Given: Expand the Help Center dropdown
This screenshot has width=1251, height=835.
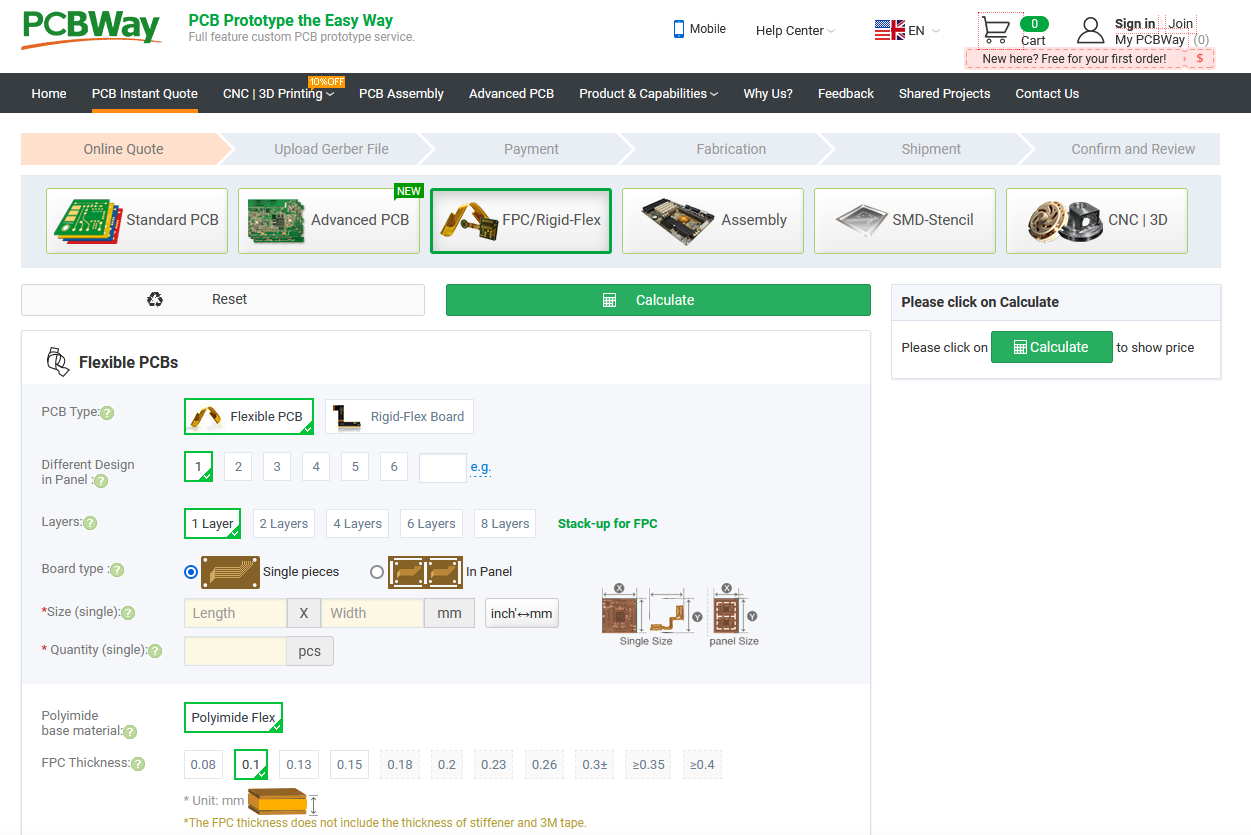Looking at the screenshot, I should tap(795, 31).
